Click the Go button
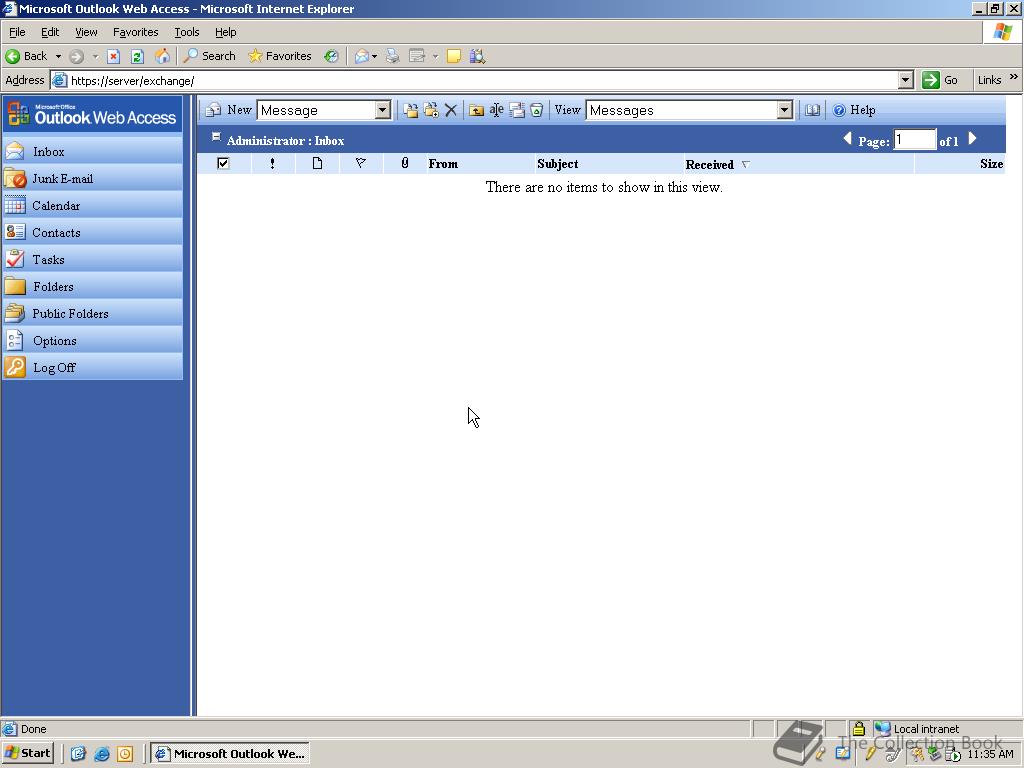The width and height of the screenshot is (1024, 768). point(940,80)
